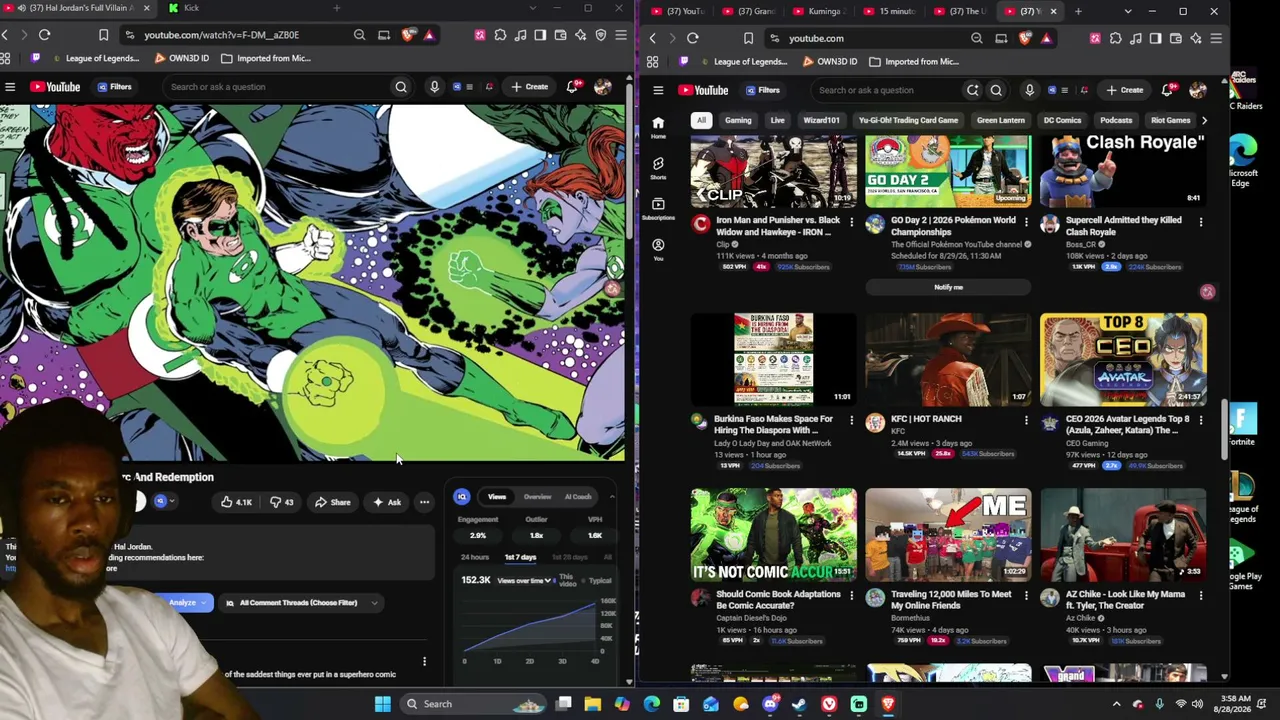This screenshot has height=720, width=1280.
Task: Collapse the stats panel with the chevron
Action: pos(611,497)
